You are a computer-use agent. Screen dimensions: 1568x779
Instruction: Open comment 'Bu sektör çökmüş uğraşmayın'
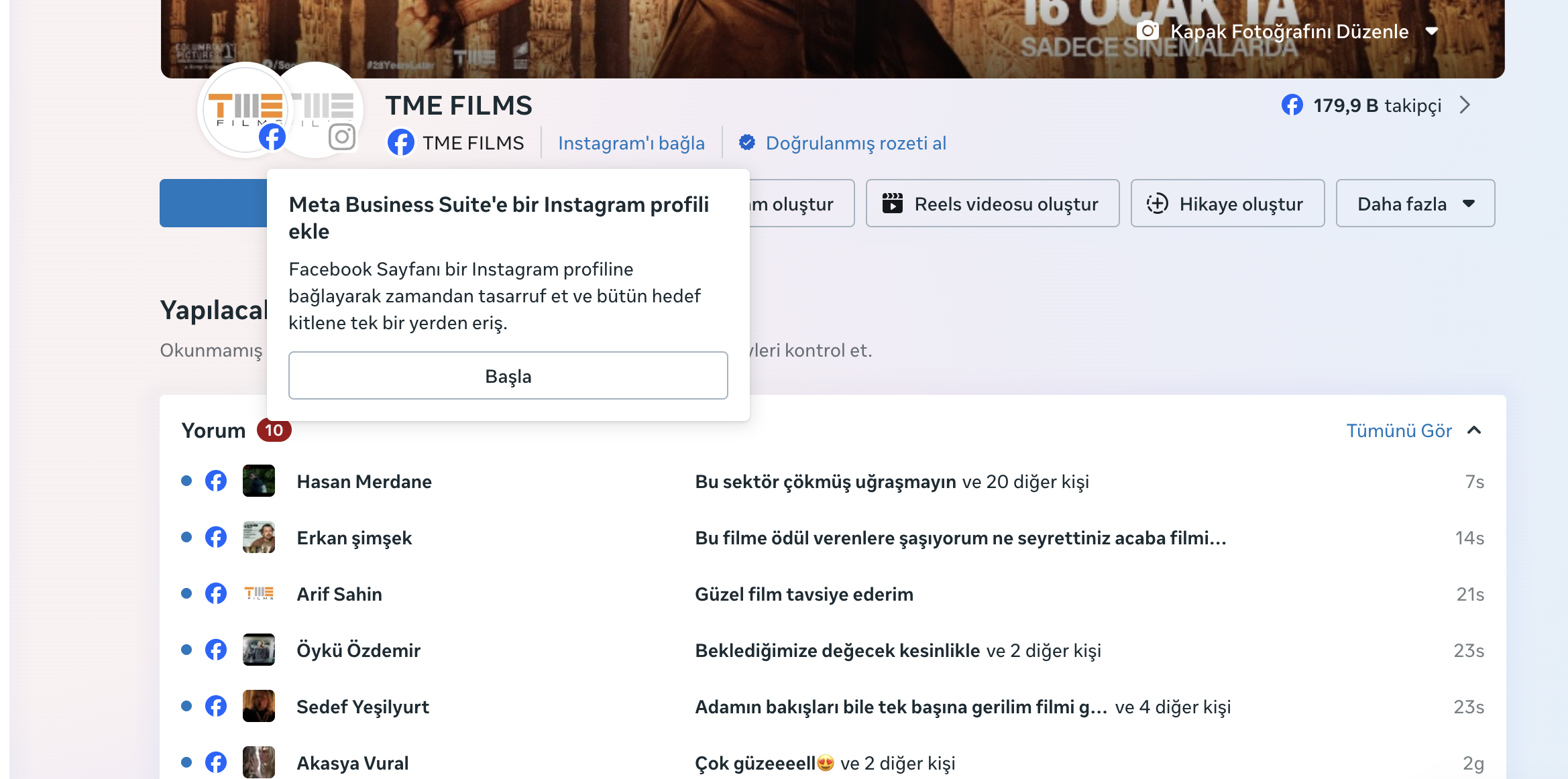(826, 481)
